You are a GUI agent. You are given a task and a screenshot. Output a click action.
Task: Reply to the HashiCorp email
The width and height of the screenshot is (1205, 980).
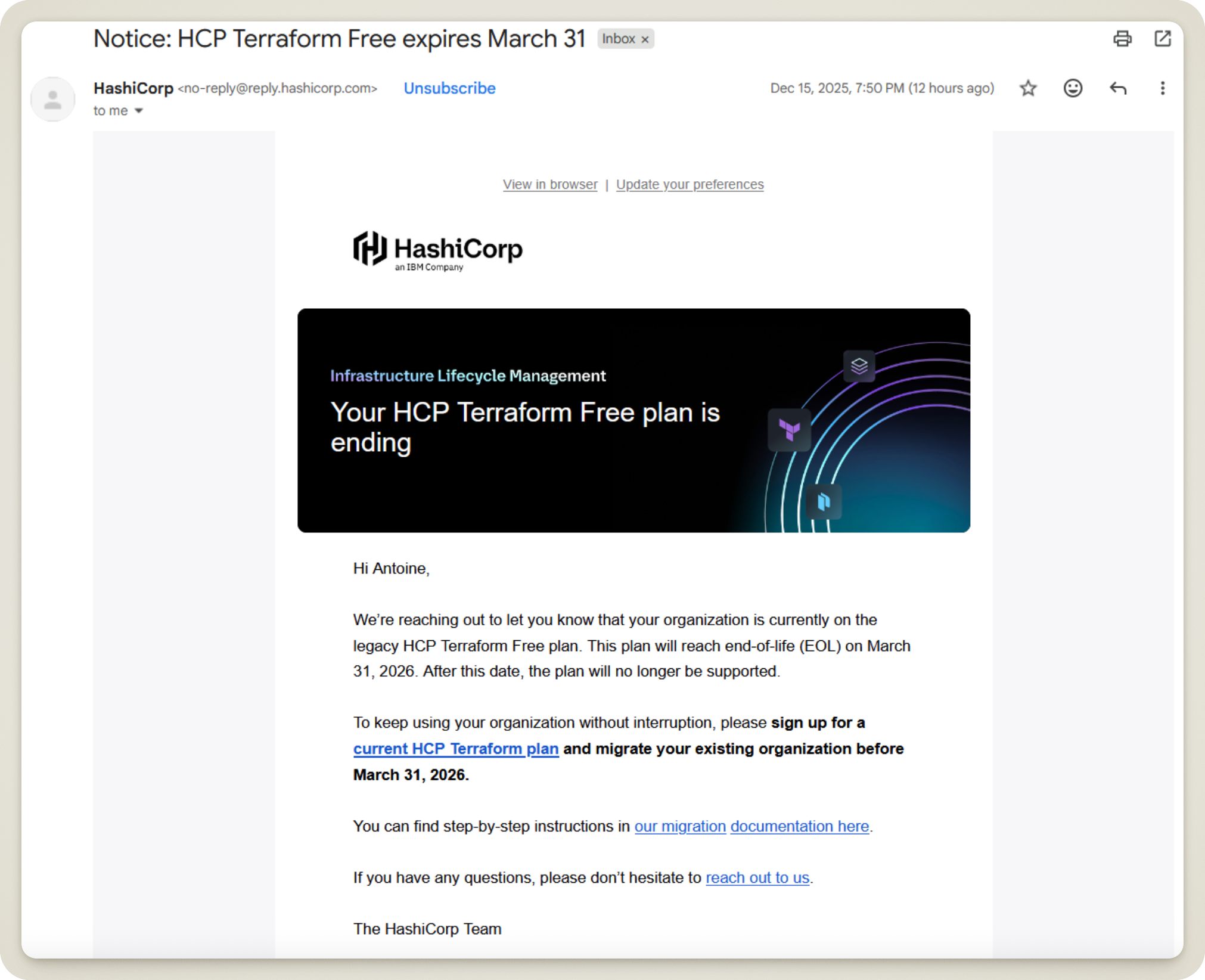point(1117,88)
